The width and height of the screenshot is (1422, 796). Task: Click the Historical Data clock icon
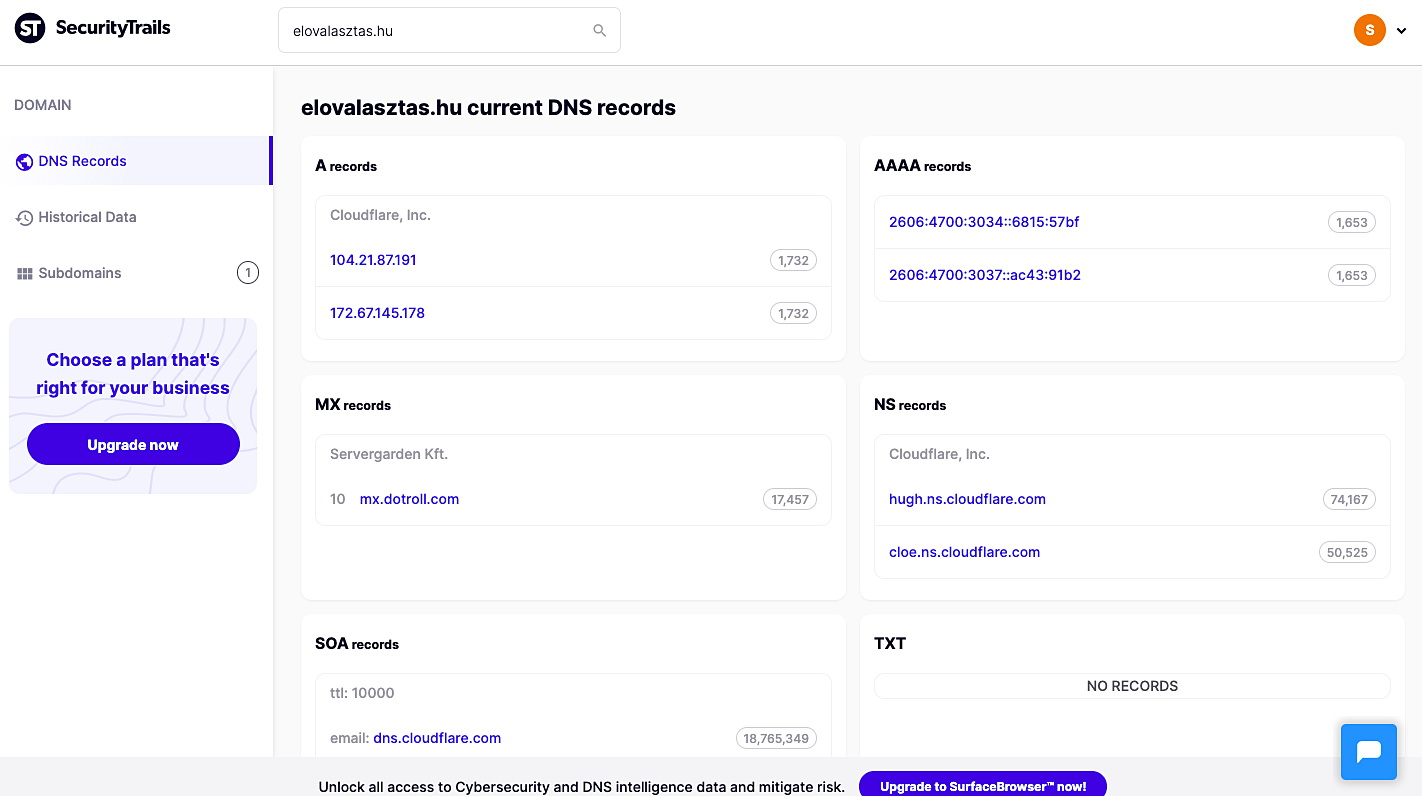pyautogui.click(x=24, y=218)
